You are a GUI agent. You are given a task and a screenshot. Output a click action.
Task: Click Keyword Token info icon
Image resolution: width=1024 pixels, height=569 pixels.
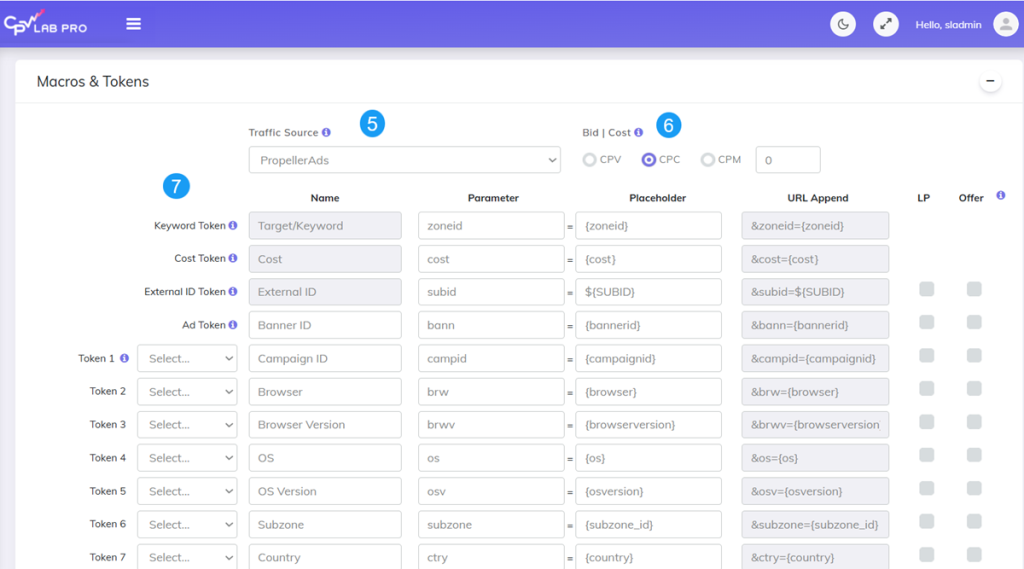point(232,225)
